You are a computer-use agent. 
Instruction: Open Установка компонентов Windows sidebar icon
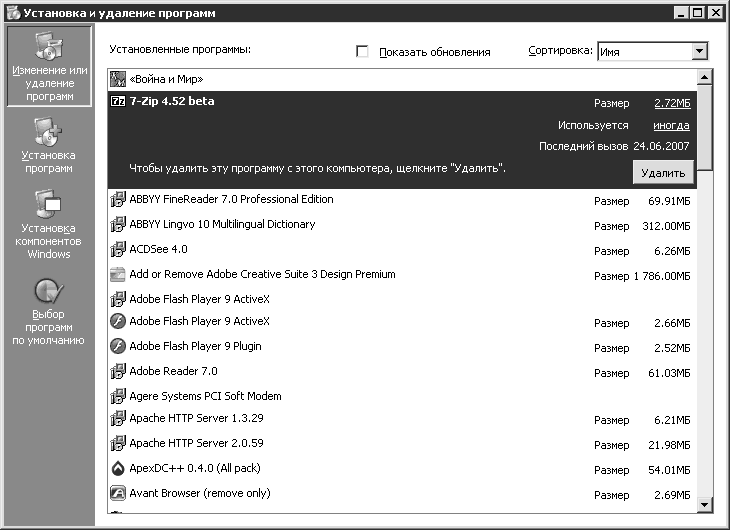pyautogui.click(x=48, y=204)
